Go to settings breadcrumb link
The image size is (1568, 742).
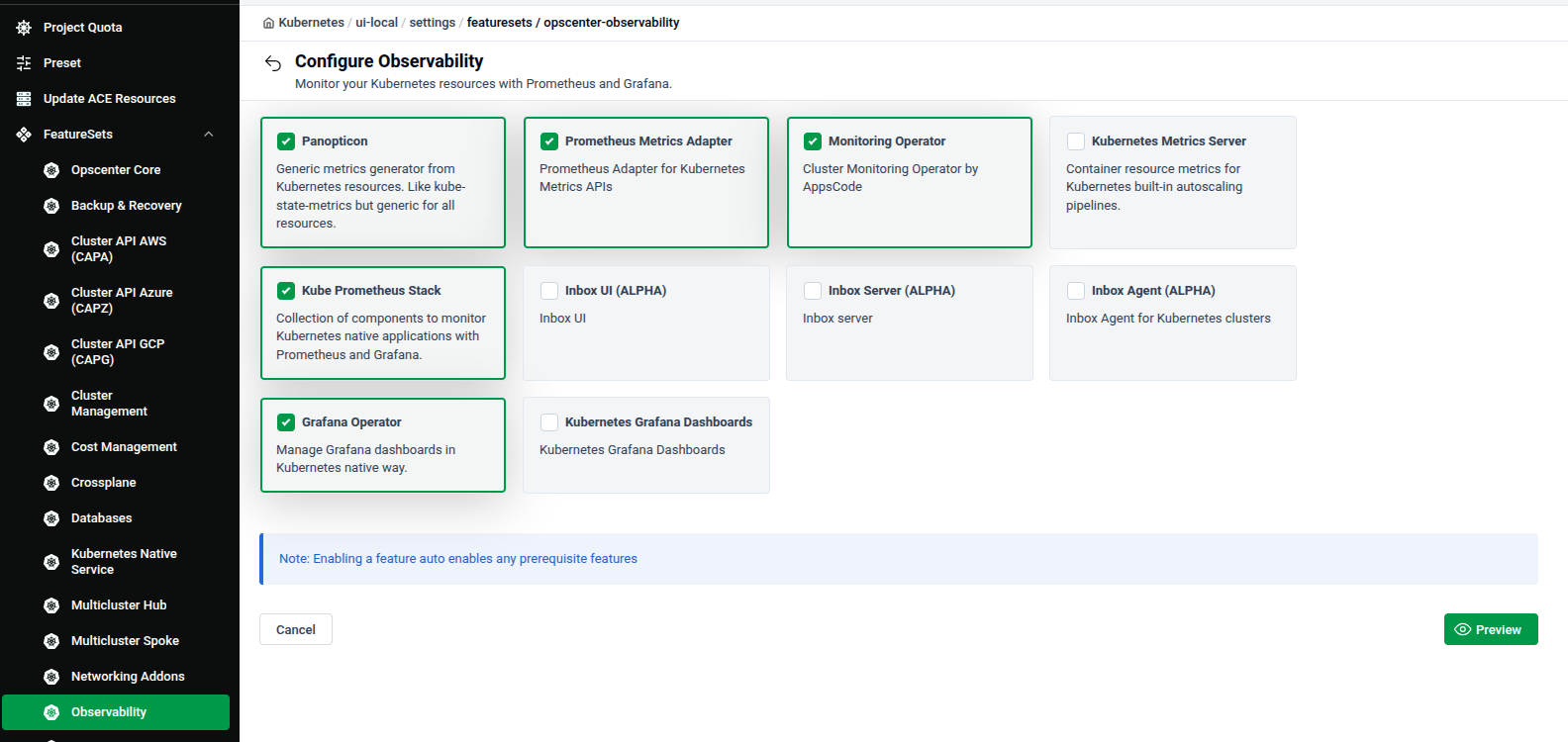(x=433, y=23)
